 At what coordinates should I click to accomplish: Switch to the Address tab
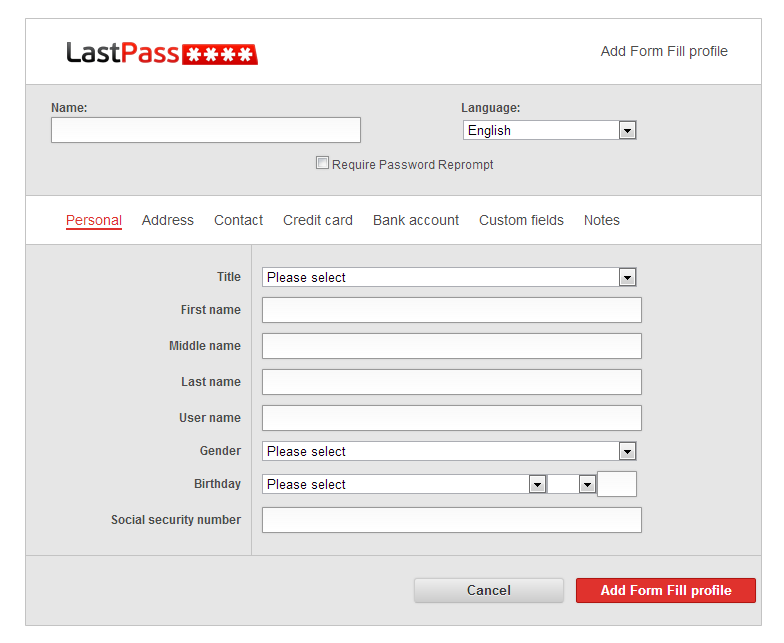click(x=168, y=220)
